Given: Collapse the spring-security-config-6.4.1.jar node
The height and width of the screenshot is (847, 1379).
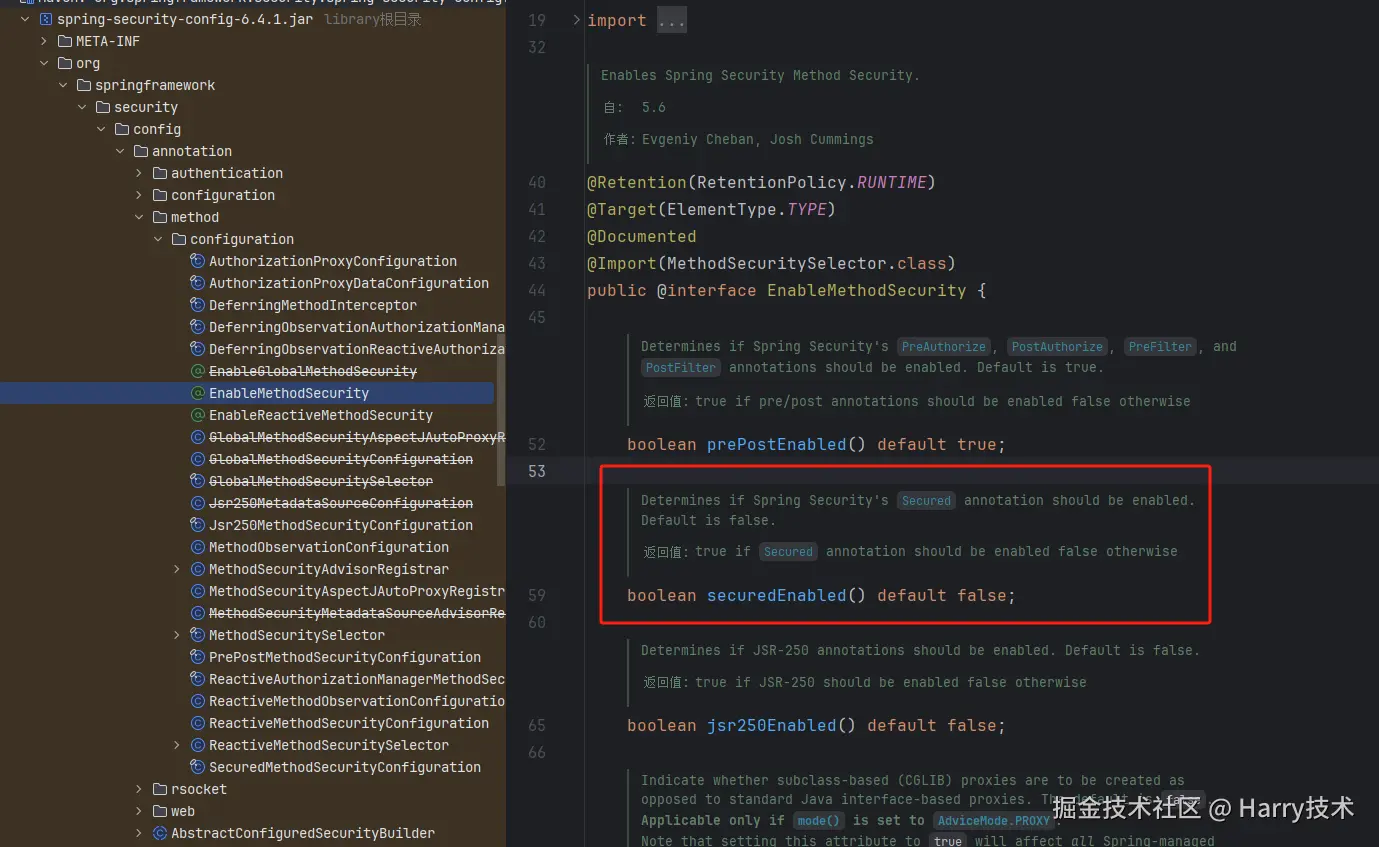Looking at the screenshot, I should [25, 19].
